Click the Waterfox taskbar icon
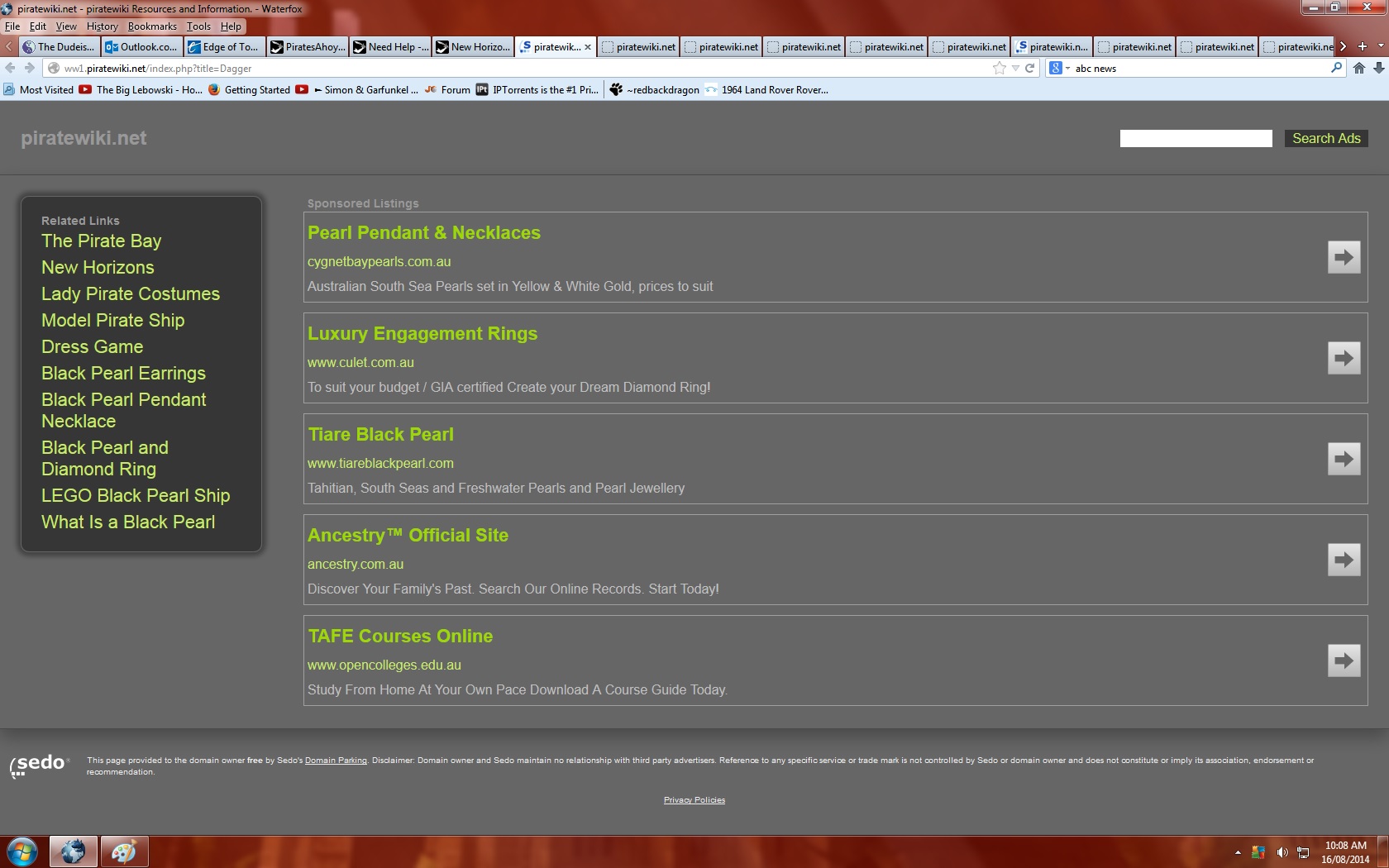 tap(73, 851)
